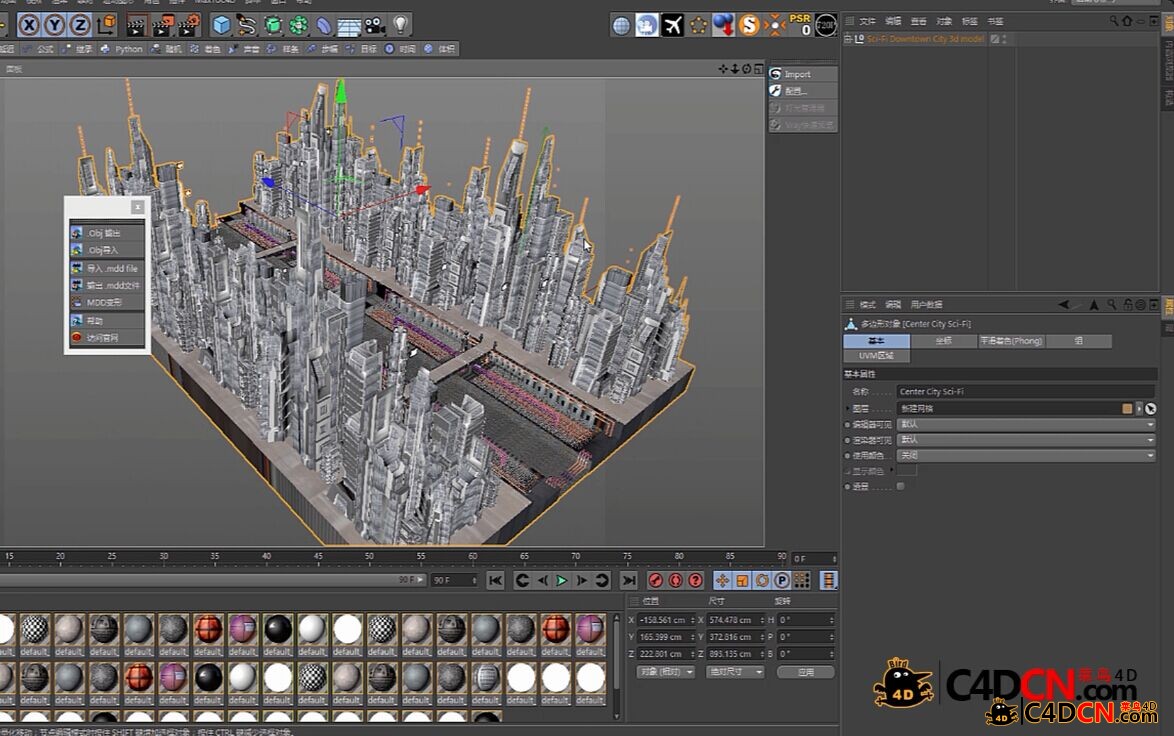Viewport: 1174px width, 736px height.
Task: Click the orange S plugin icon
Action: click(x=749, y=26)
